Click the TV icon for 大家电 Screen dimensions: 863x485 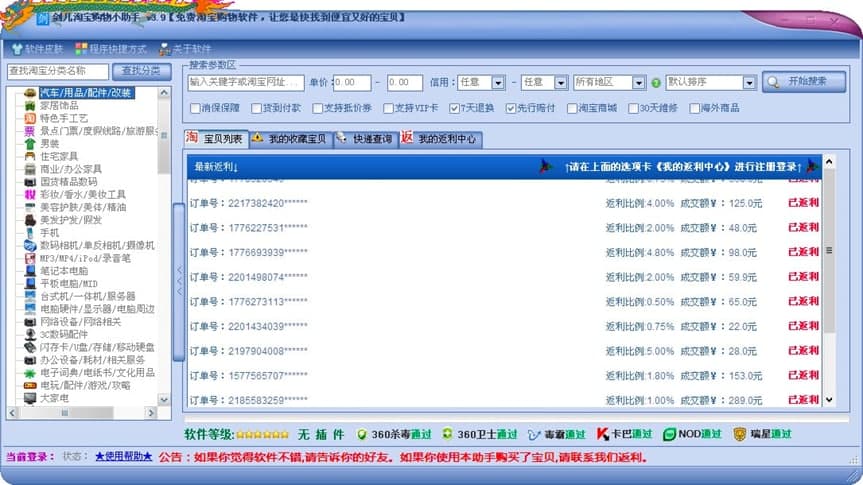(x=30, y=398)
